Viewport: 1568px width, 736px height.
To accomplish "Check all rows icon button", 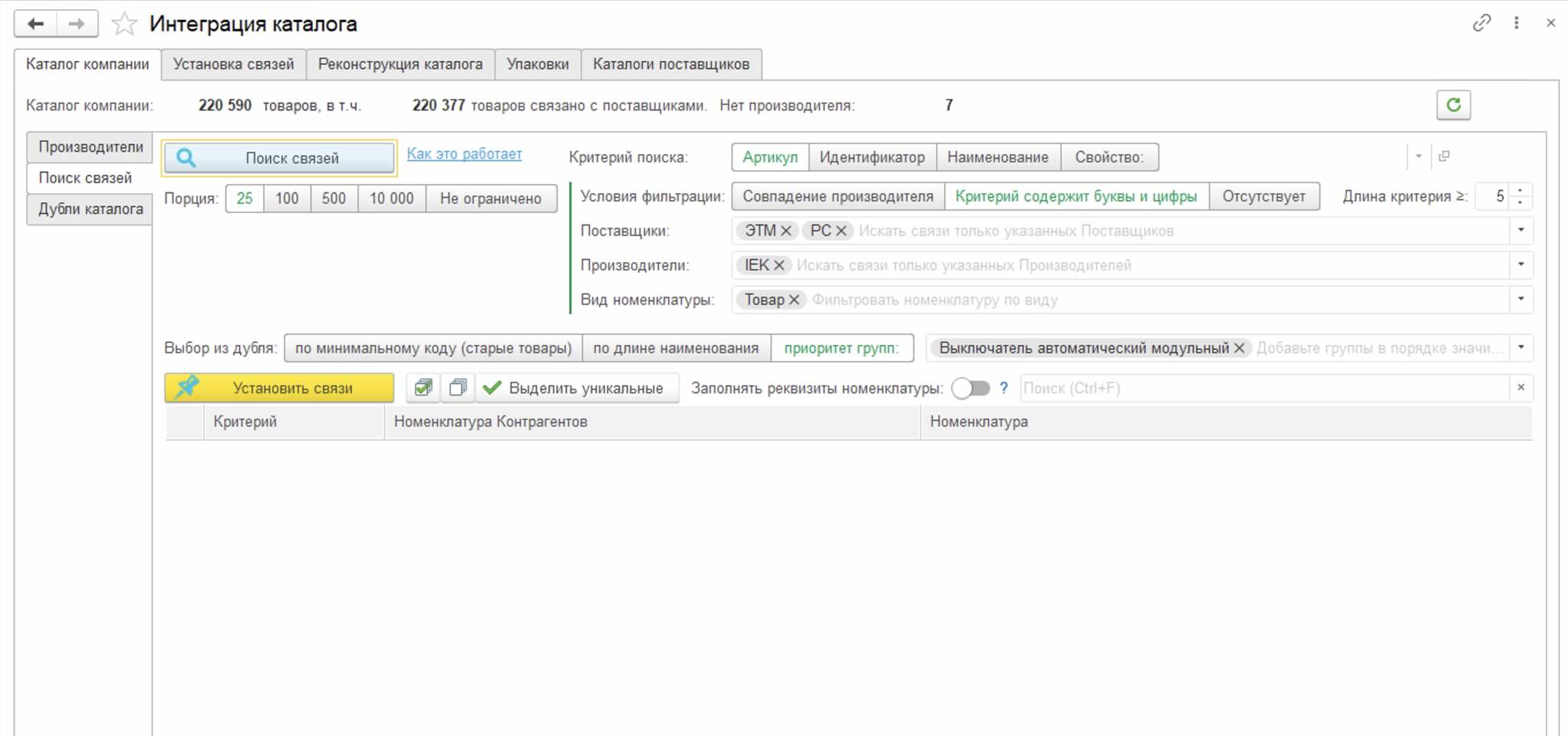I will click(x=423, y=388).
